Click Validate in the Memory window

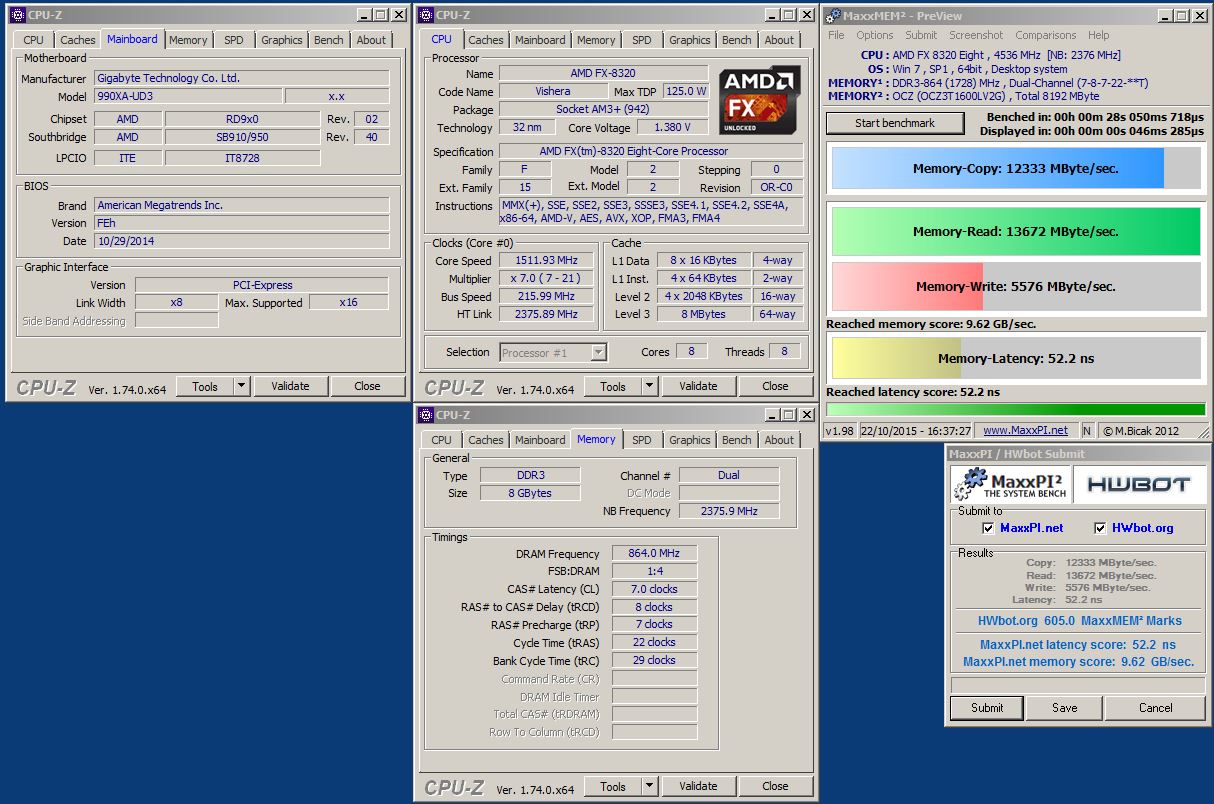pyautogui.click(x=698, y=786)
